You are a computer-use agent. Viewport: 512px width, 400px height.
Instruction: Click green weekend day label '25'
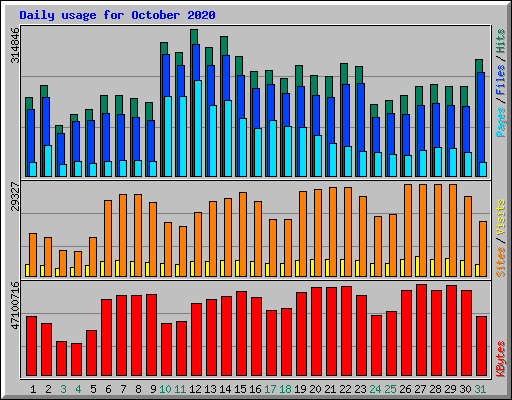click(x=390, y=389)
